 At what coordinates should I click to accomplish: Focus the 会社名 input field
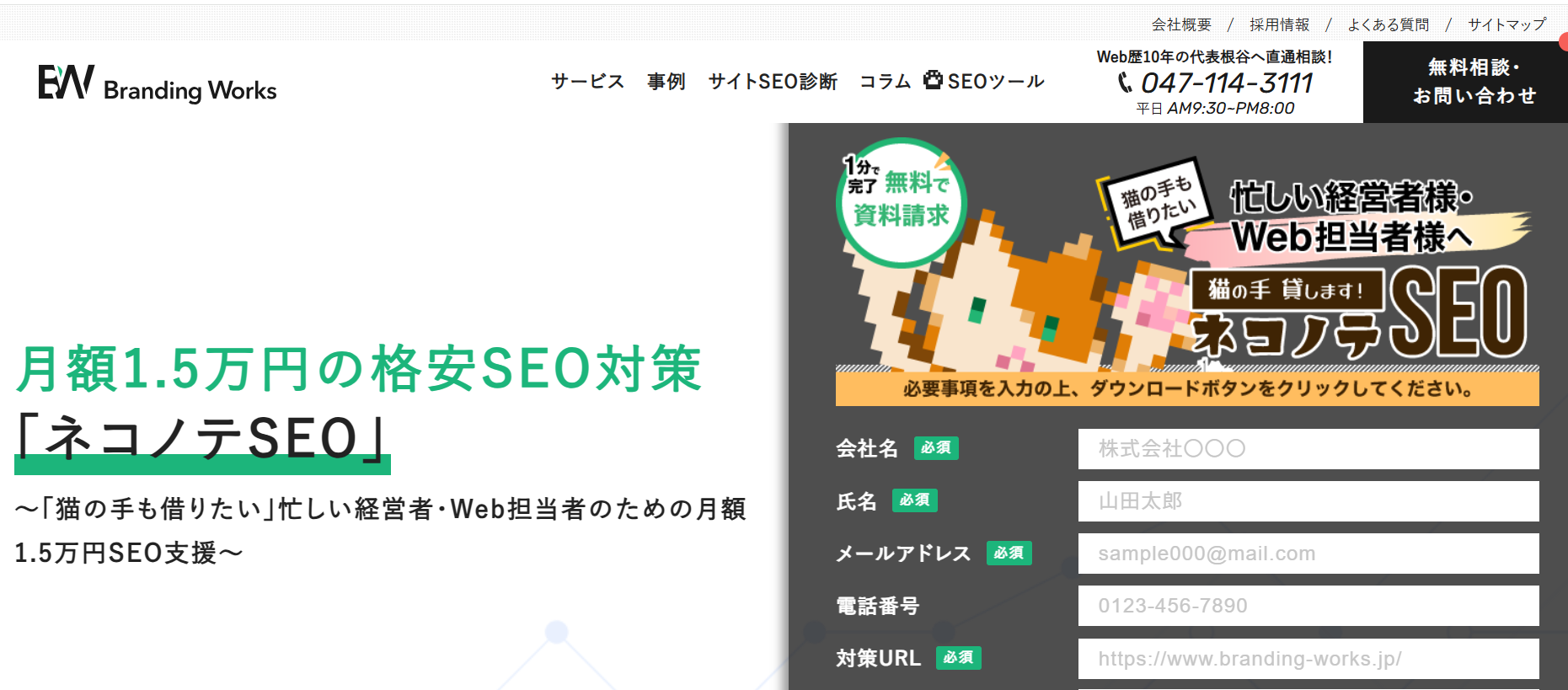[x=1308, y=449]
